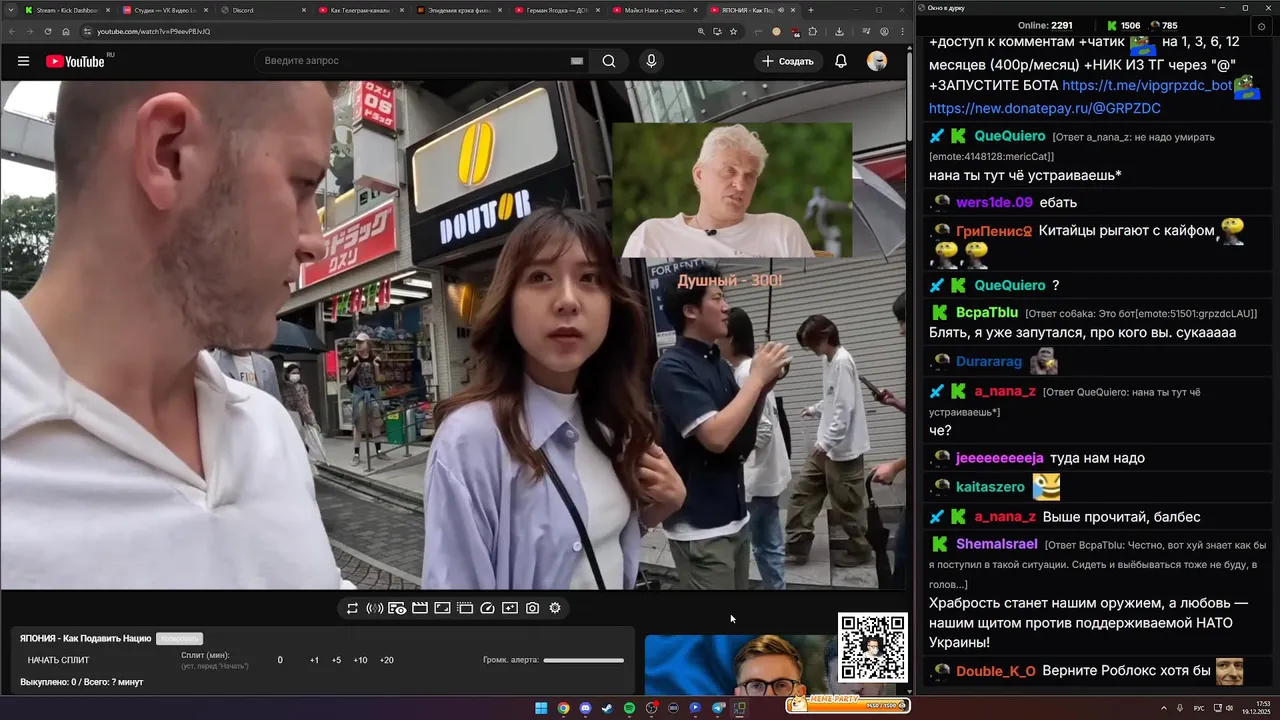Open Discord from the taskbar
Viewport: 1280px width, 720px height.
(x=585, y=708)
